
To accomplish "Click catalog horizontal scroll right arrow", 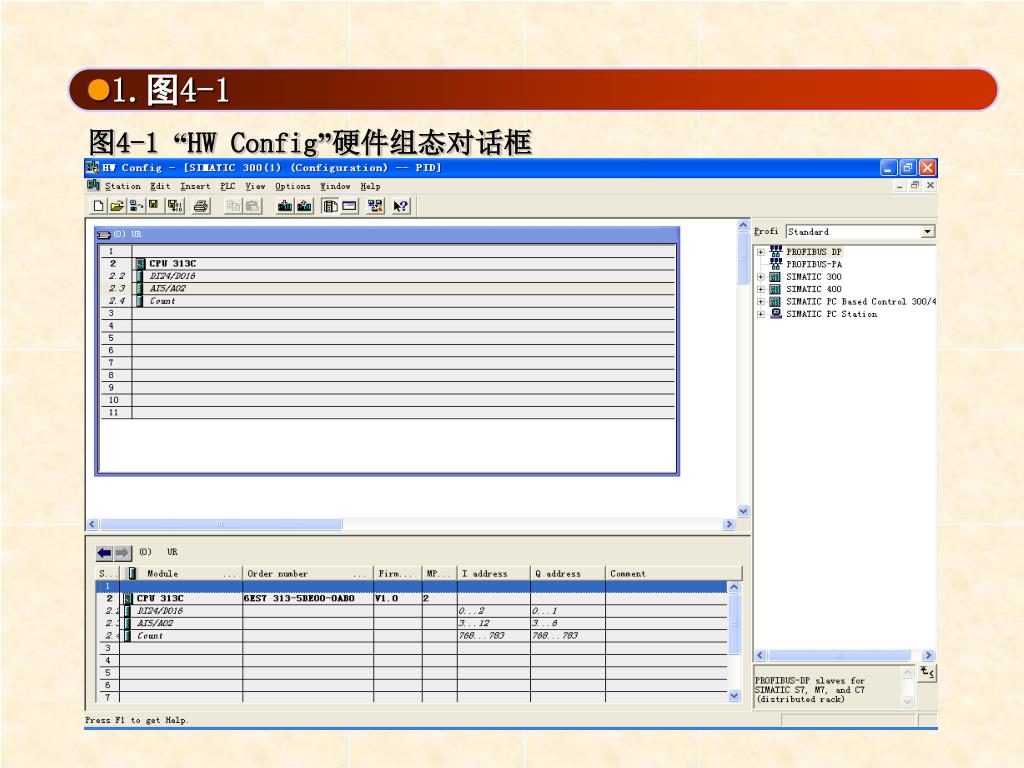I will (x=928, y=655).
